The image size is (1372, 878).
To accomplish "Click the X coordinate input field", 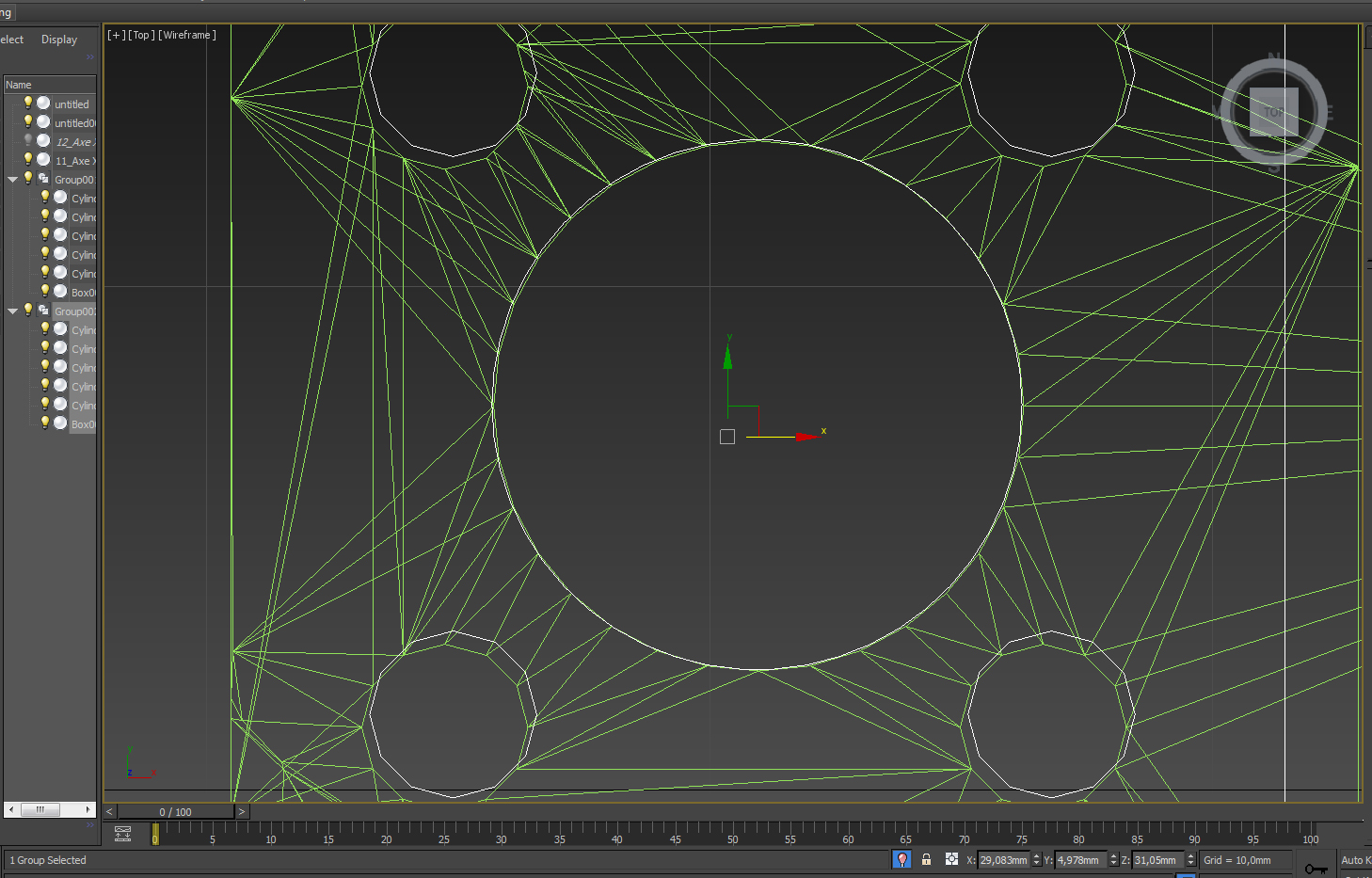I will (1003, 860).
